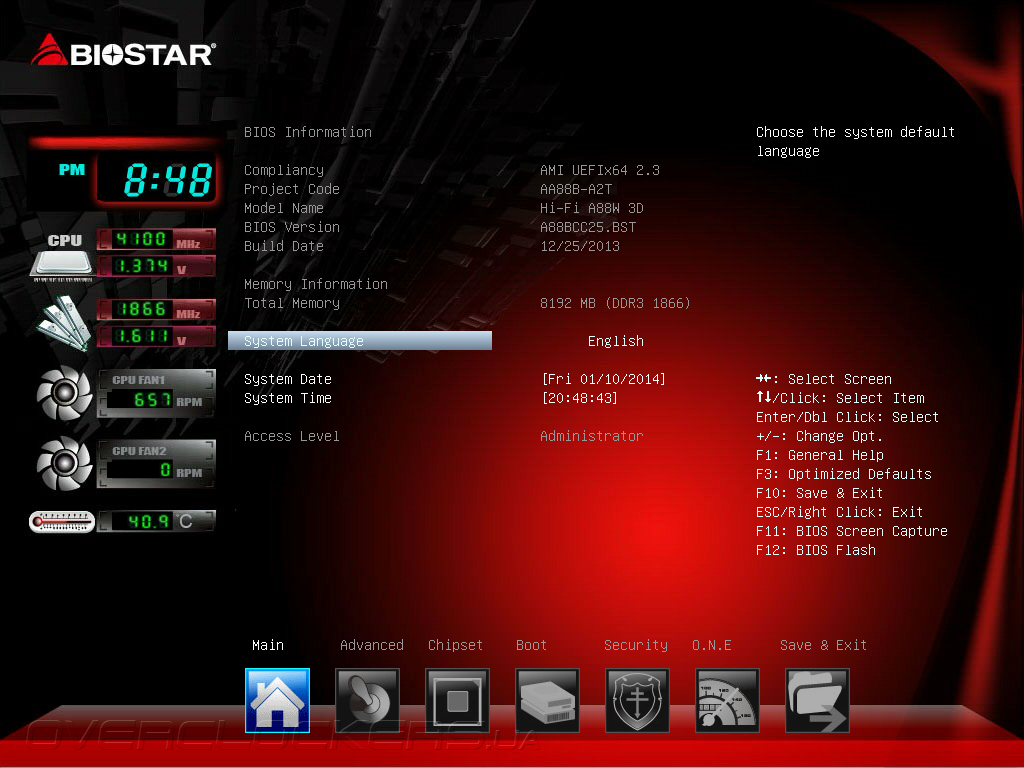Open the Main home icon
The height and width of the screenshot is (768, 1024).
[278, 700]
